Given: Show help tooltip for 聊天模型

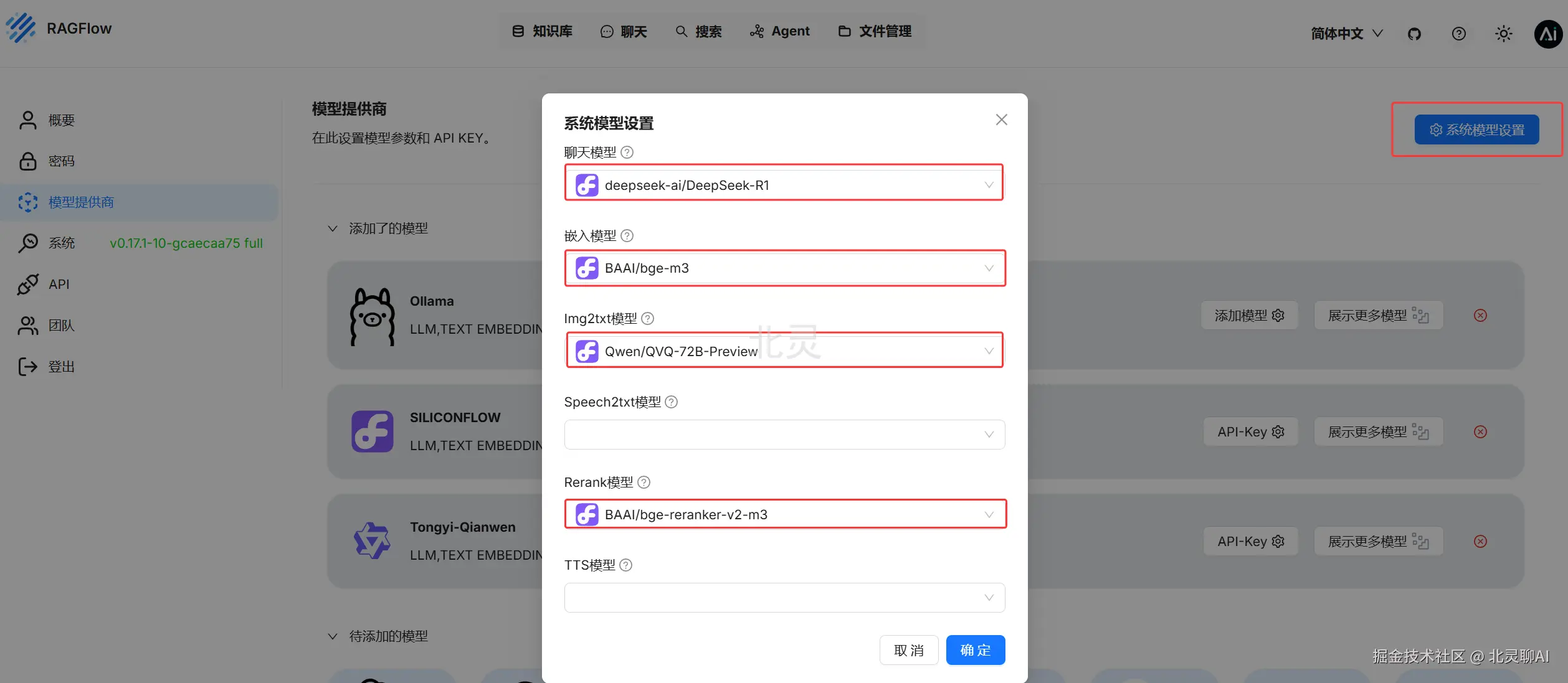Looking at the screenshot, I should pos(627,152).
